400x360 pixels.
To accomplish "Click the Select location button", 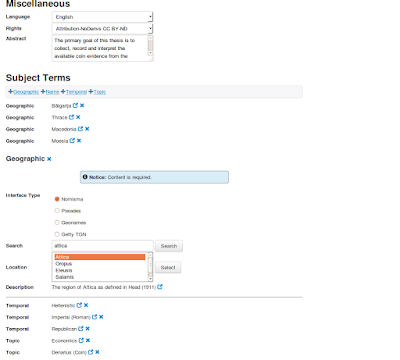I will coord(168,267).
